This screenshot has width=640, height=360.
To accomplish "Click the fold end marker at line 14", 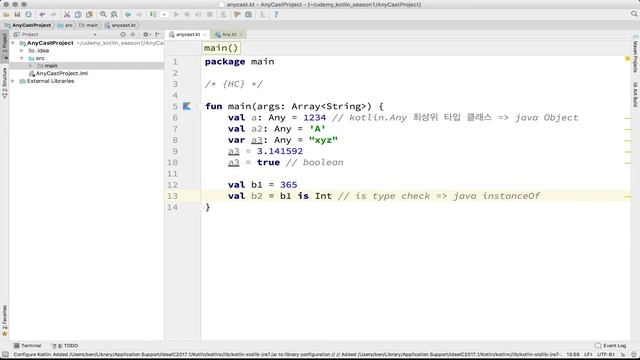I will point(200,207).
